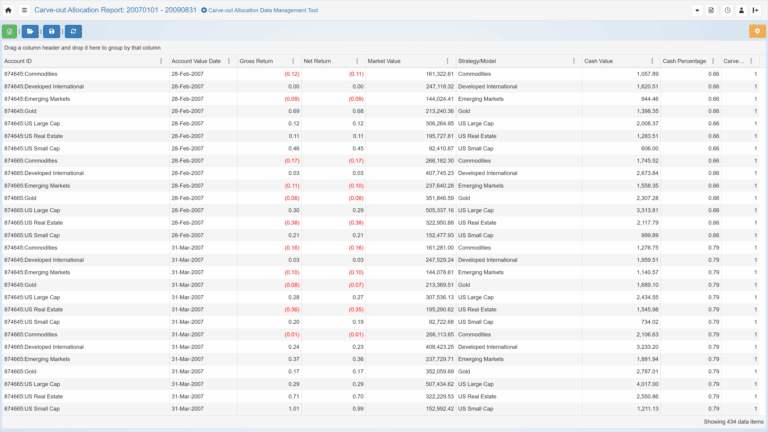
Task: Open the hamburger navigation menu
Action: (24, 10)
